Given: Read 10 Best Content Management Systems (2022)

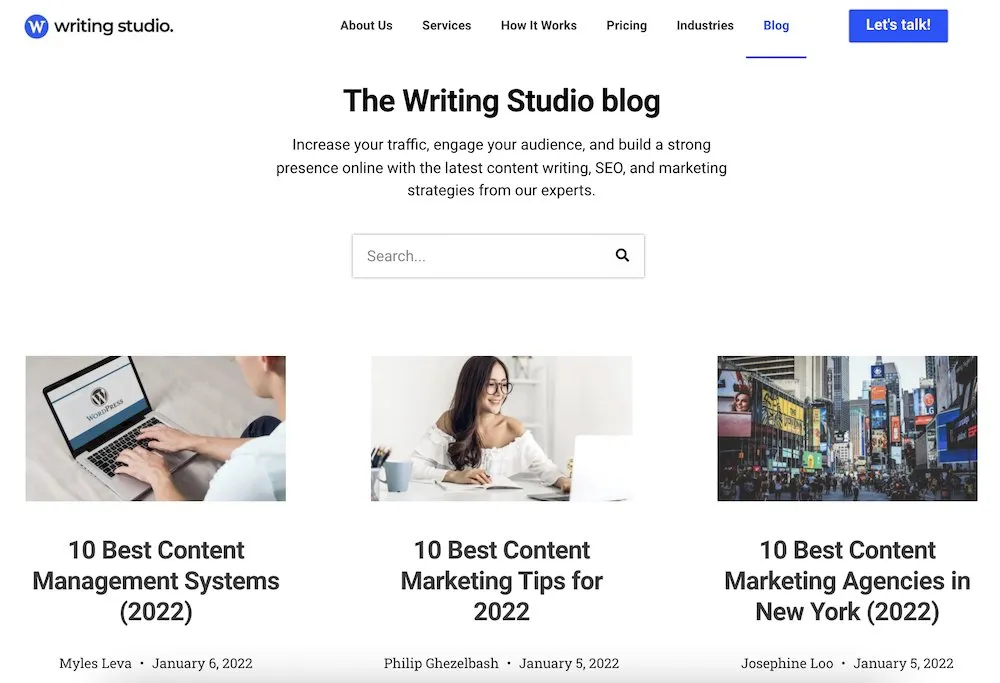Looking at the screenshot, I should tap(156, 581).
